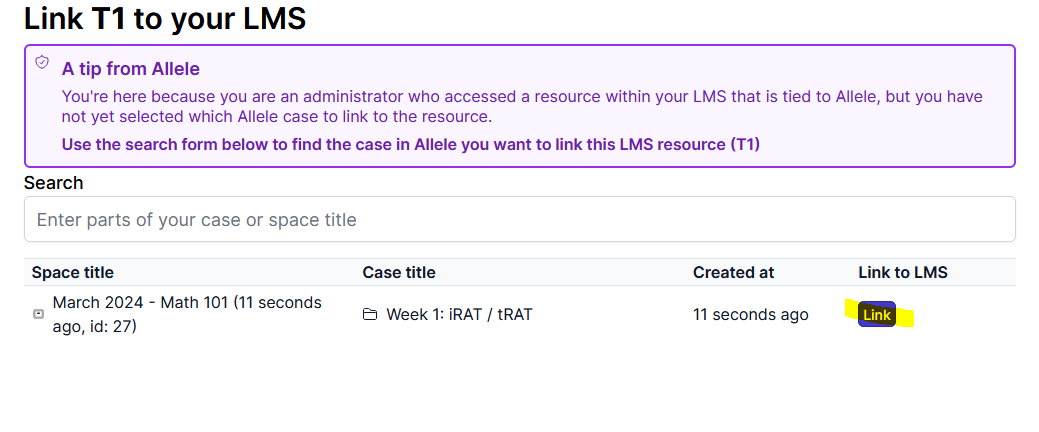Screen dimensions: 1039x432
Task: Click the Created at column header
Action: tap(733, 272)
